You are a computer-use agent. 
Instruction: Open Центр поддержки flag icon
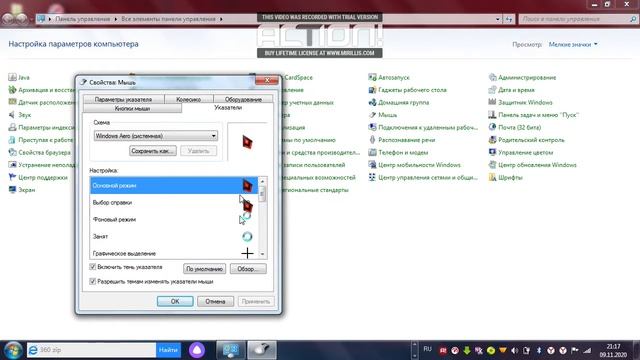12,177
